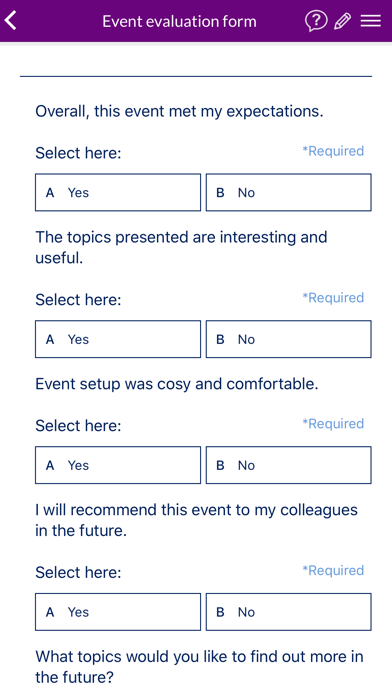Choose Yes for topics interesting and useful
392x696 pixels.
tap(118, 339)
